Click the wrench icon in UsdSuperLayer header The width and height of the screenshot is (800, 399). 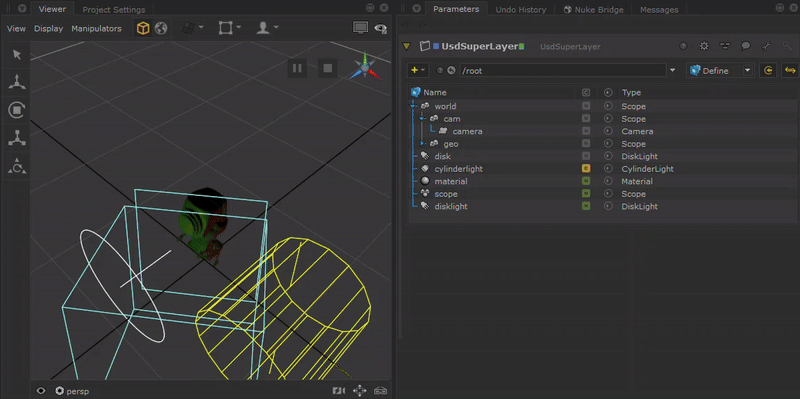[x=766, y=46]
